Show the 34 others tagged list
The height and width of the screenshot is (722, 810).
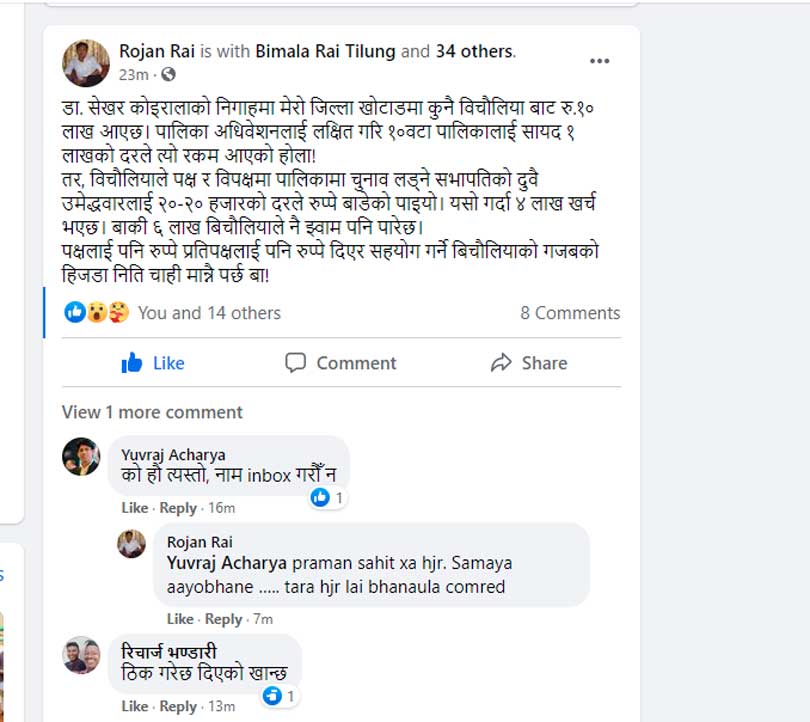473,51
